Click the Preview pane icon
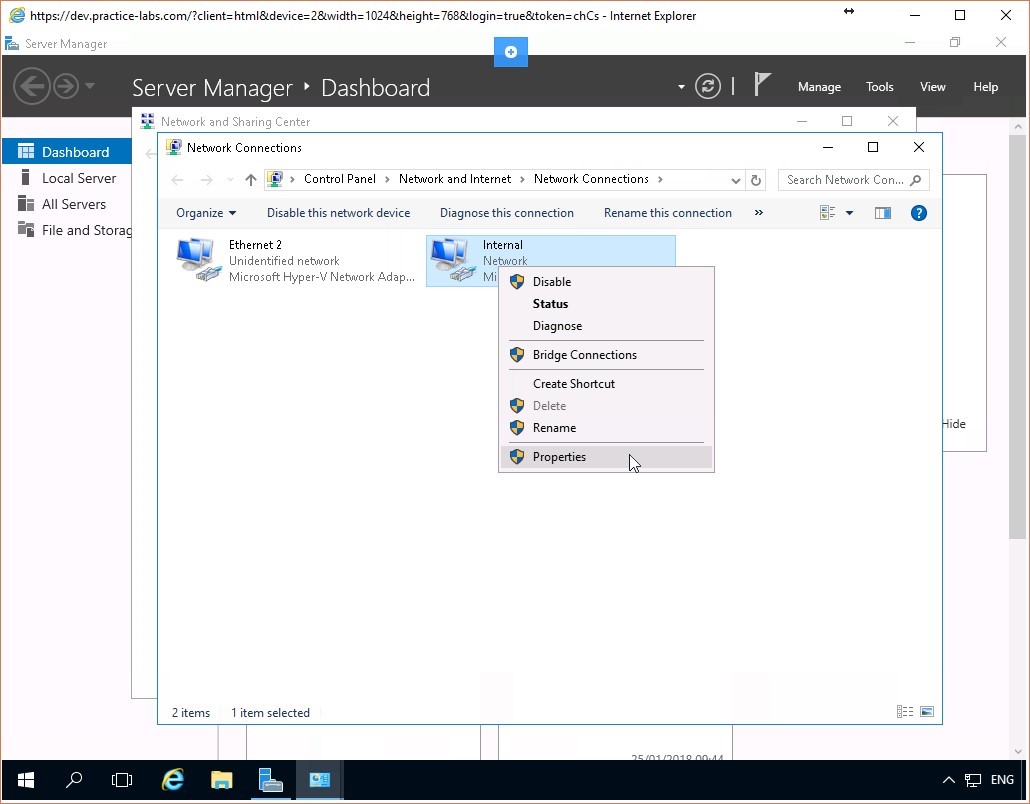The width and height of the screenshot is (1030, 804). click(x=882, y=212)
